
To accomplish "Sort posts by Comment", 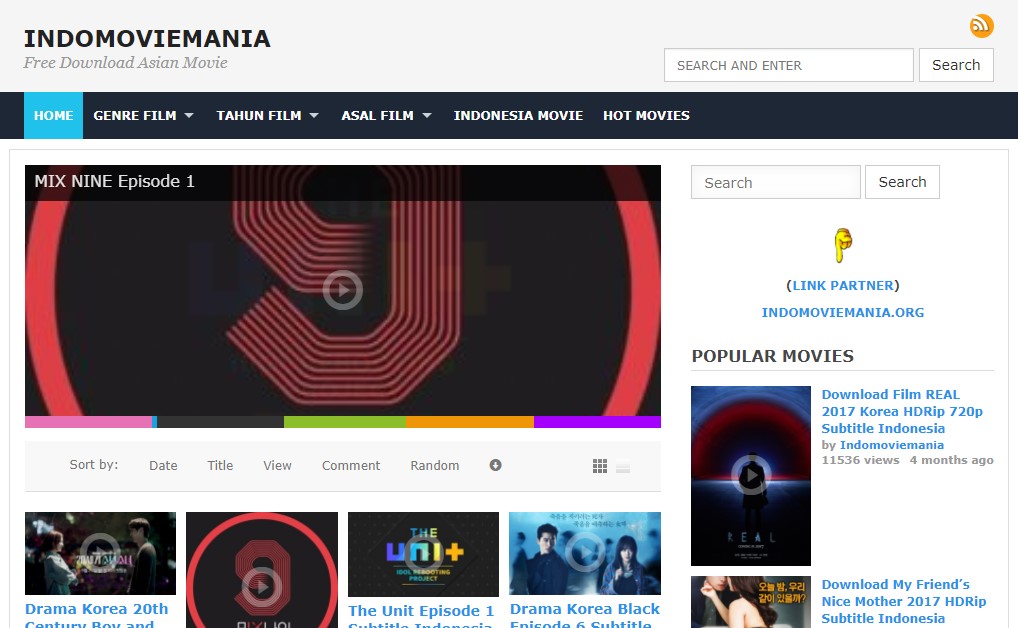I will (351, 466).
